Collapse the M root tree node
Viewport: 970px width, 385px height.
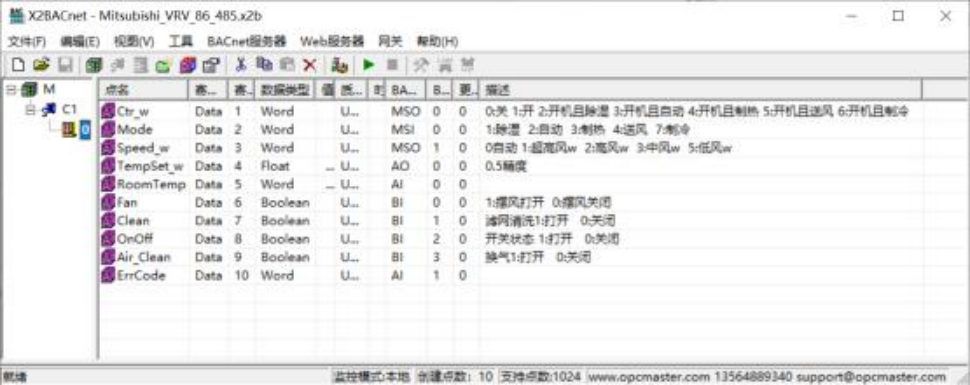point(11,90)
